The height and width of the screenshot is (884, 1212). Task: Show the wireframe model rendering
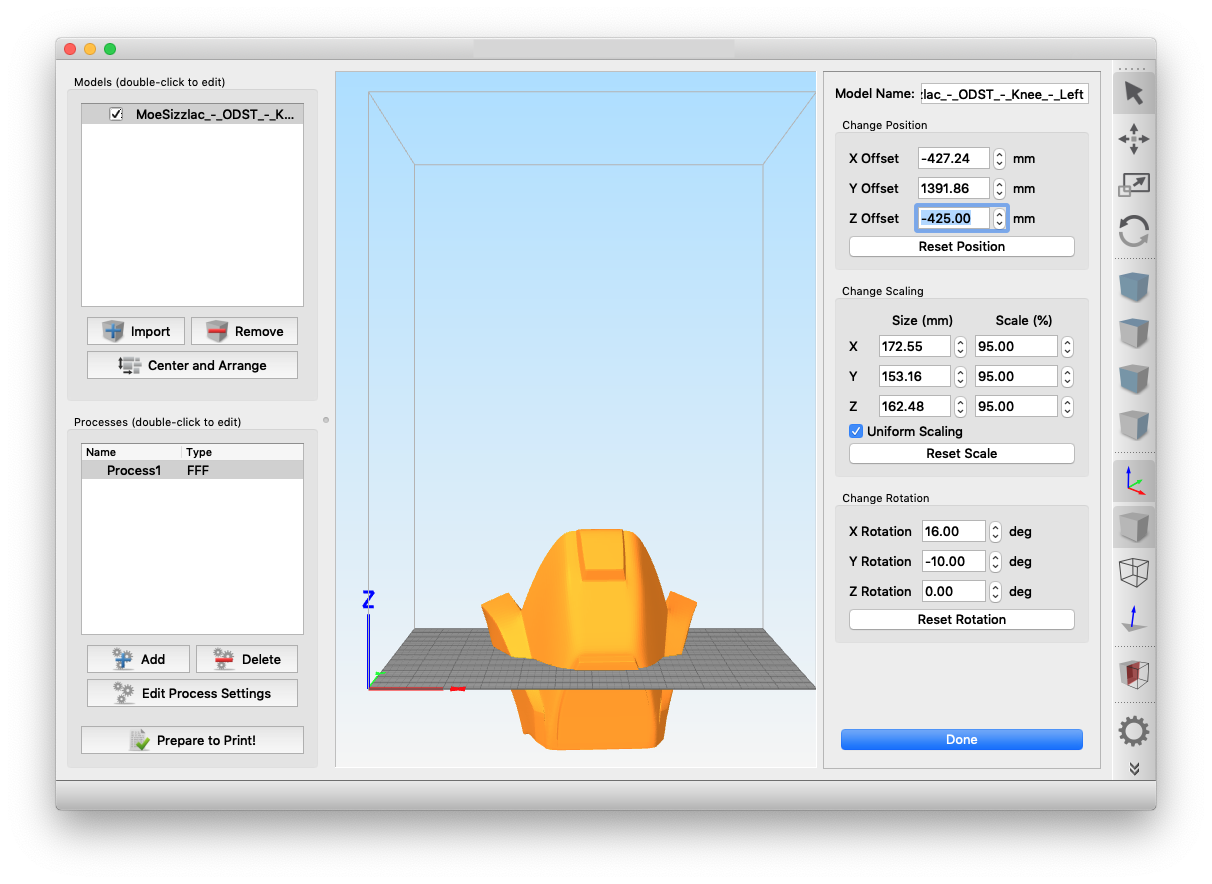(1134, 572)
